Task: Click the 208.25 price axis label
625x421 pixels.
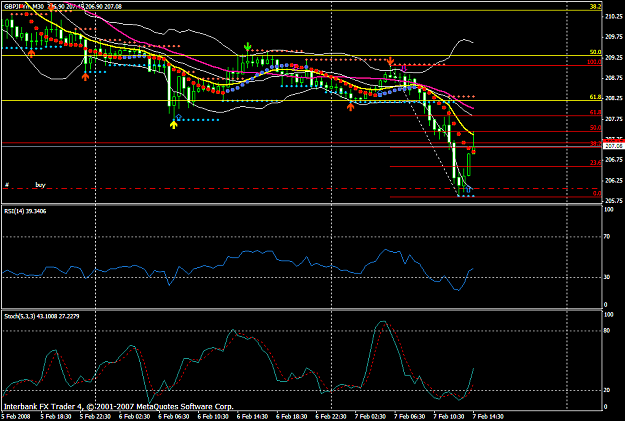Action: (614, 98)
